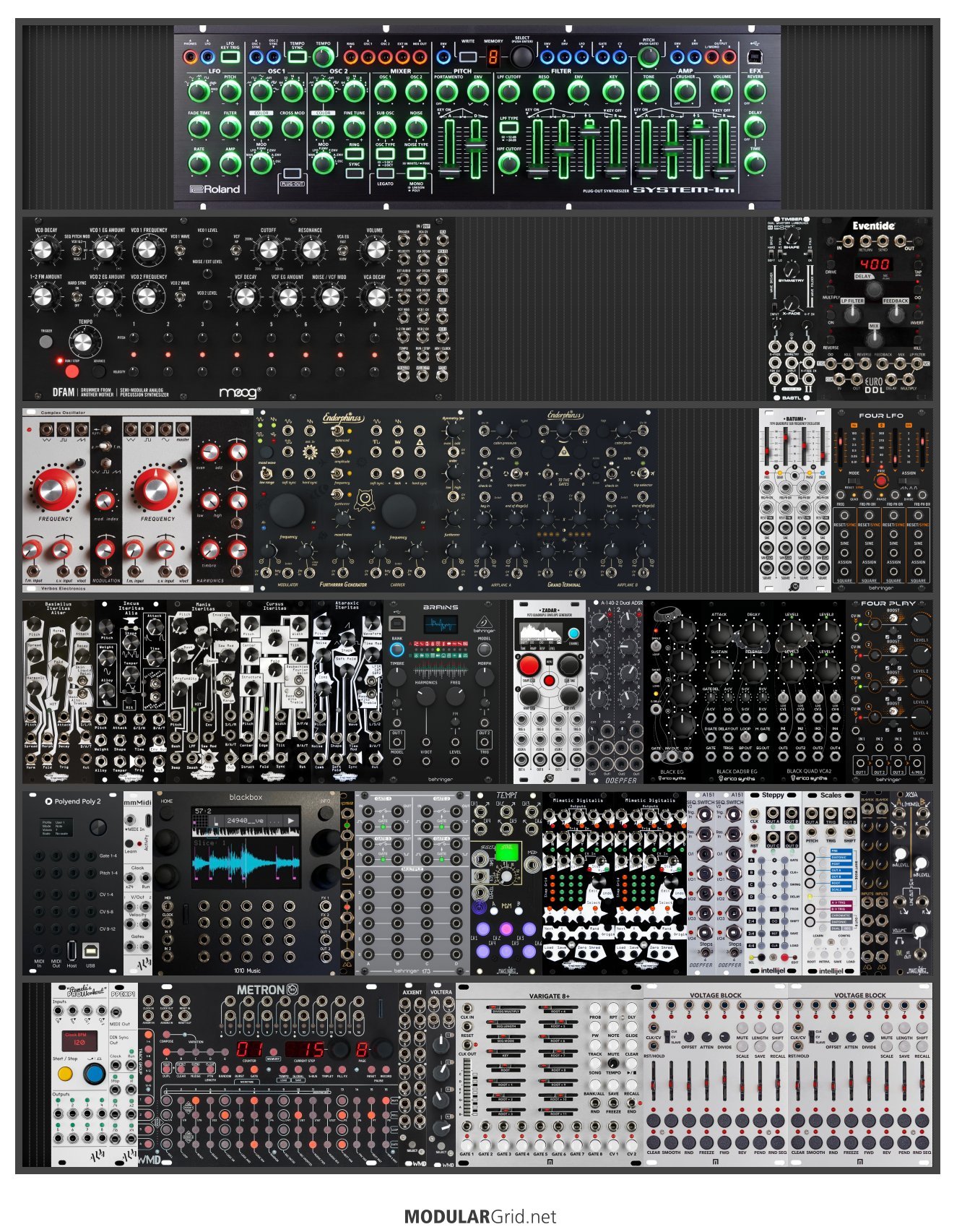Click the CUTOFF knob on the DFAM

click(268, 250)
